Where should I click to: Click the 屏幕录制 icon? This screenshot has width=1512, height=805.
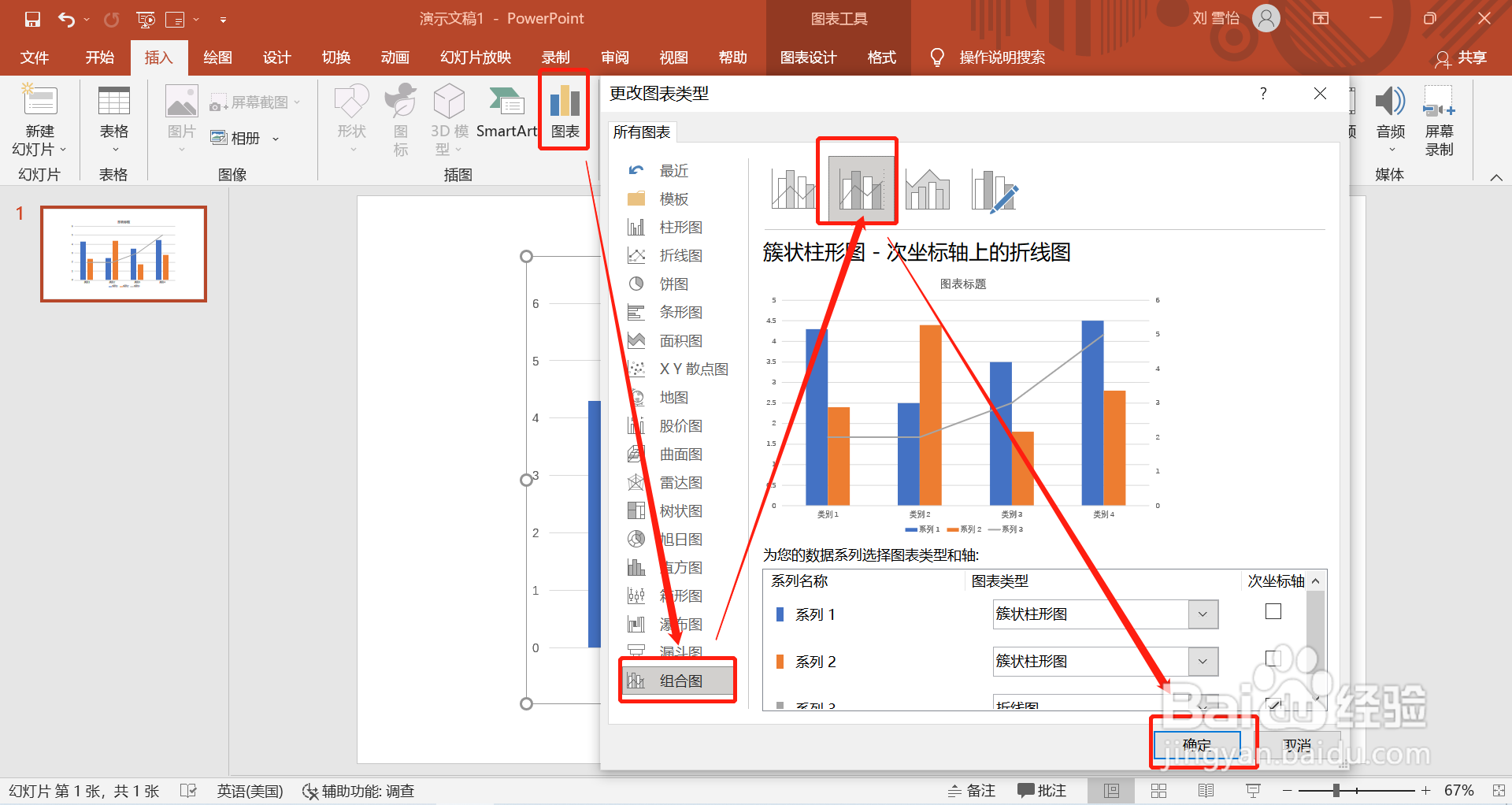pyautogui.click(x=1439, y=102)
